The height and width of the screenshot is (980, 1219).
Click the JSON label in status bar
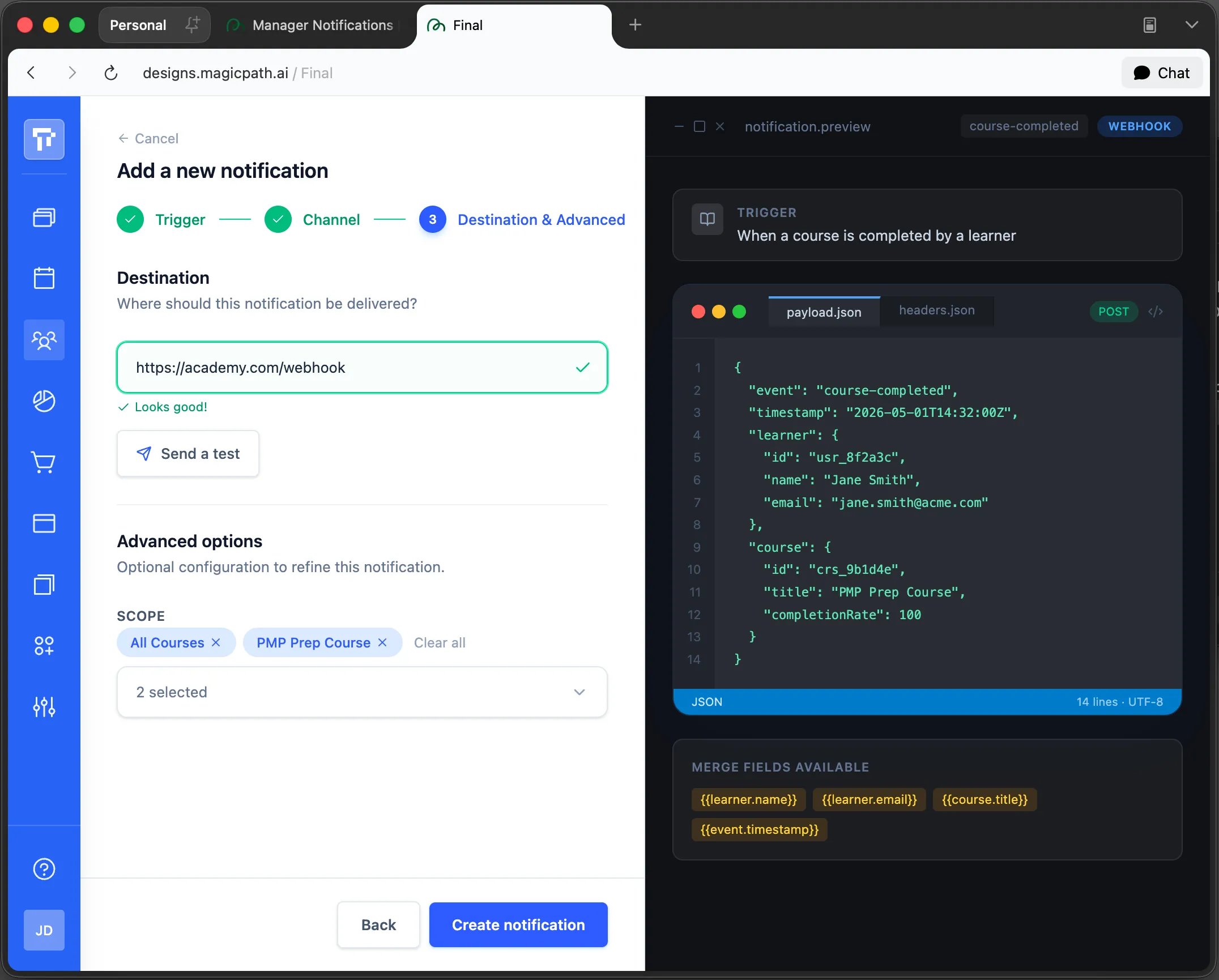(707, 702)
